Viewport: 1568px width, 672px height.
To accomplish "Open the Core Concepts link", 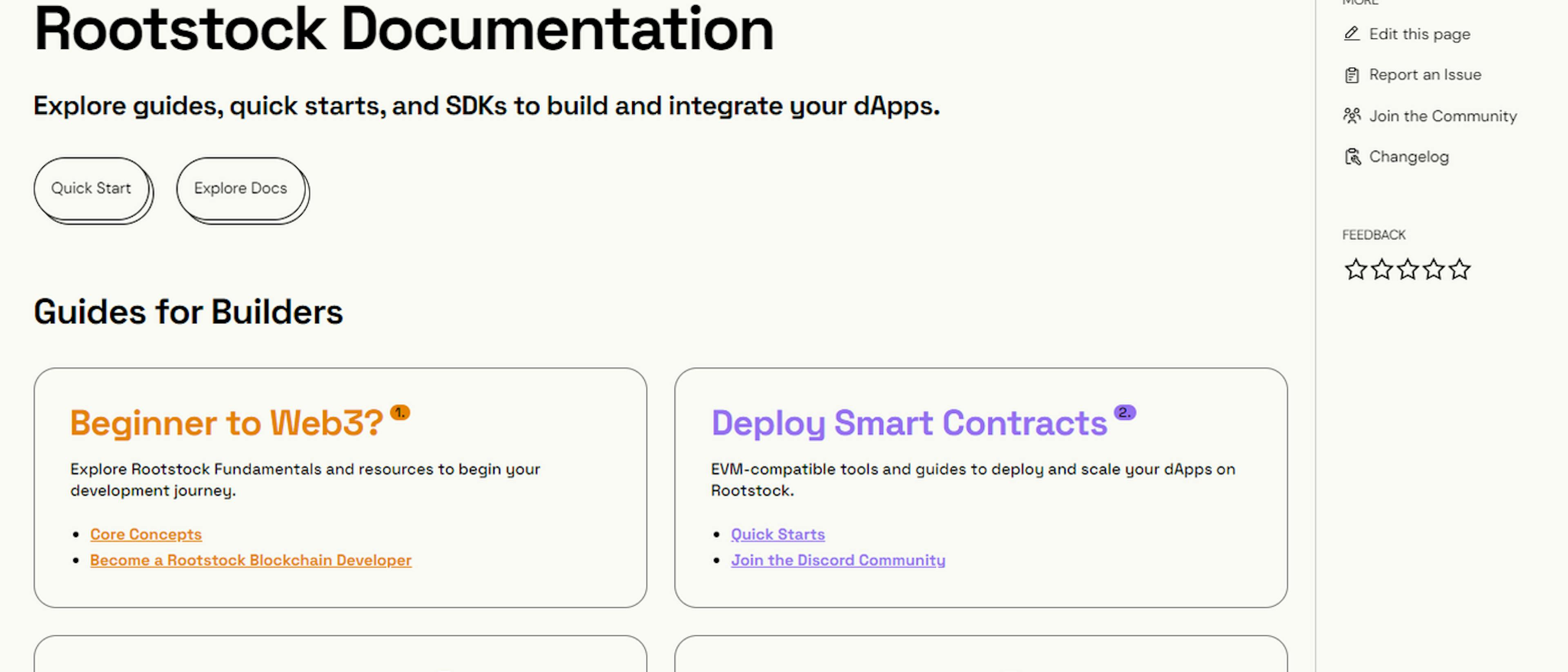I will (146, 534).
